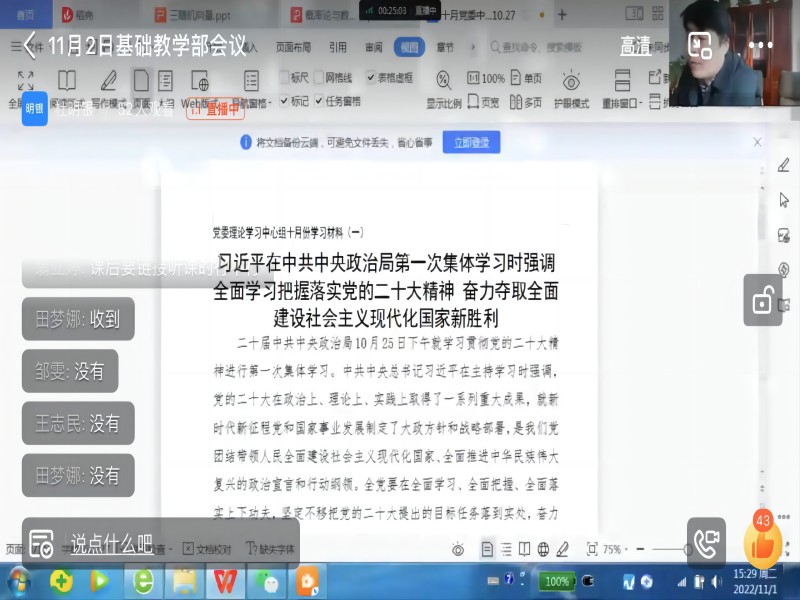This screenshot has height=600, width=800.
Task: Close the cloud backup notification banner
Action: click(757, 142)
